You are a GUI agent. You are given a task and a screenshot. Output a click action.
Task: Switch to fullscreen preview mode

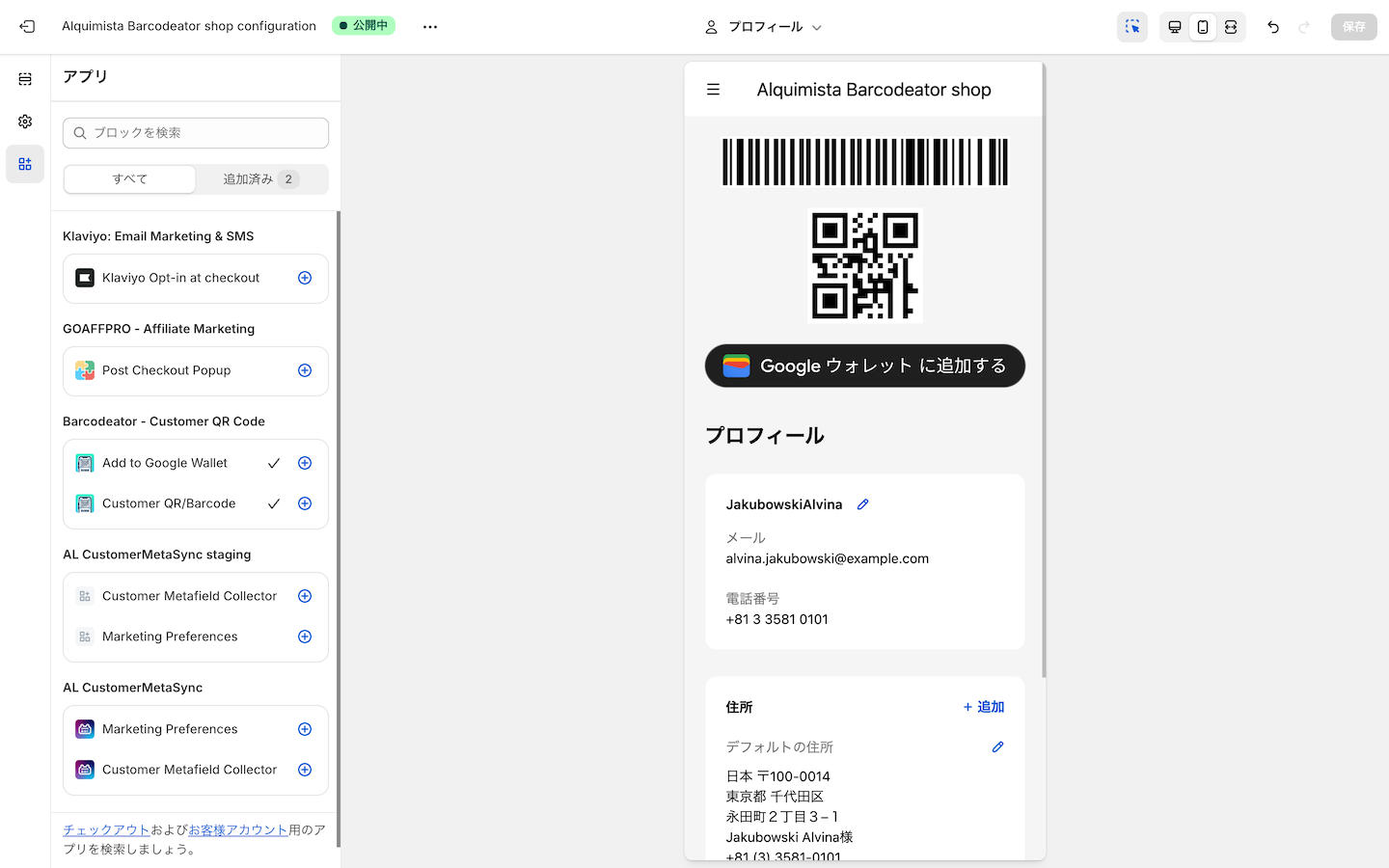1231,27
